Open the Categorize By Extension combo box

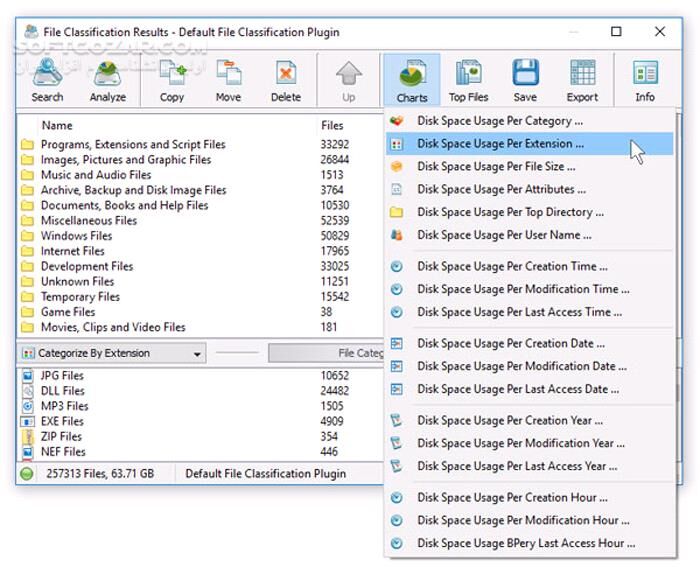[x=111, y=353]
